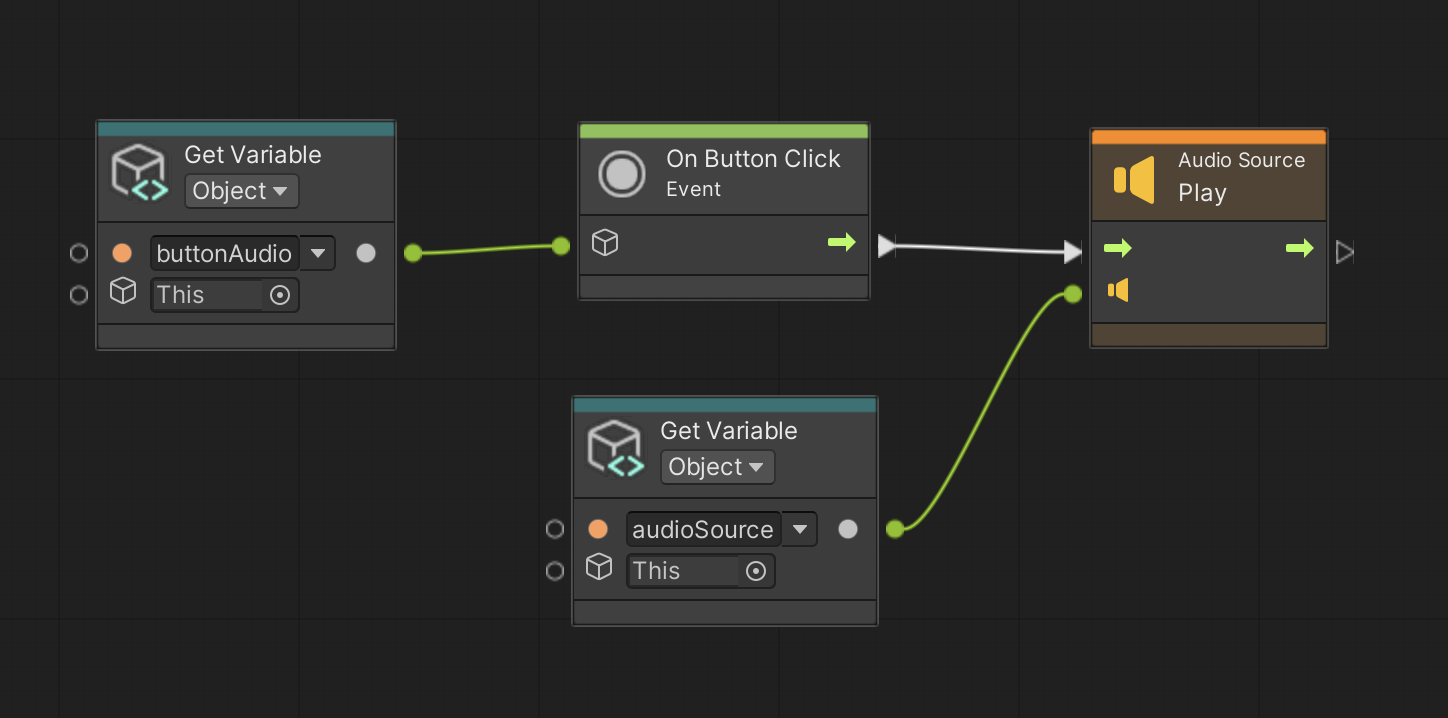
Task: Click the buttonAudio value output port
Action: tap(366, 253)
